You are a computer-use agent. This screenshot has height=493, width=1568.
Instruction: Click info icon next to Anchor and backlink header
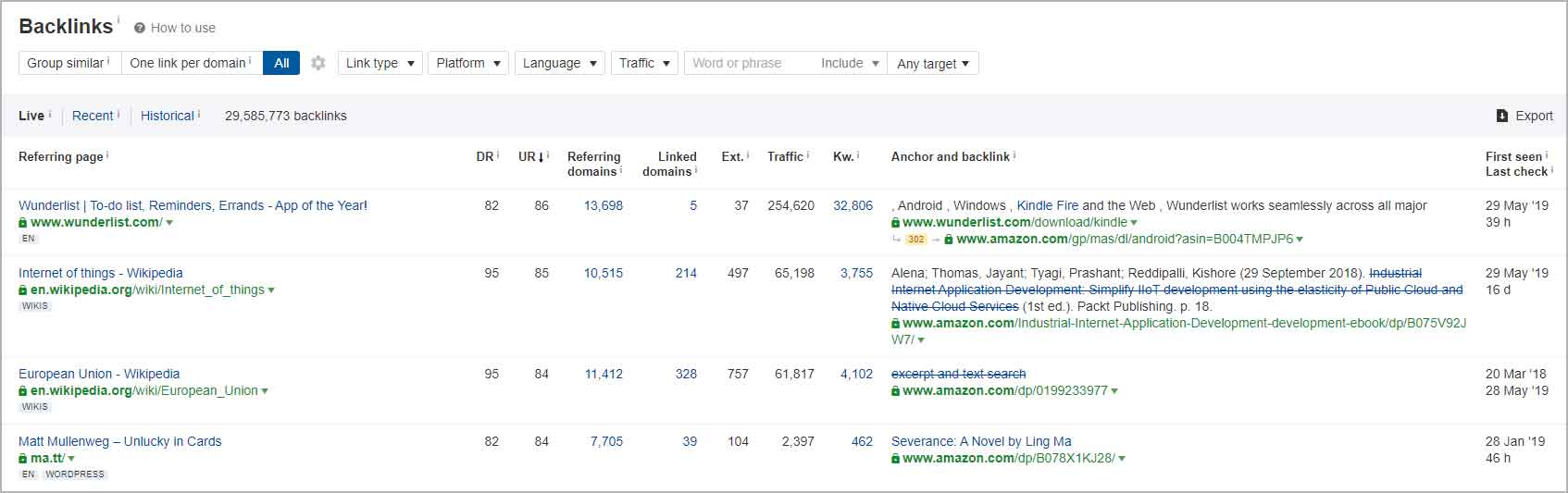[1014, 155]
